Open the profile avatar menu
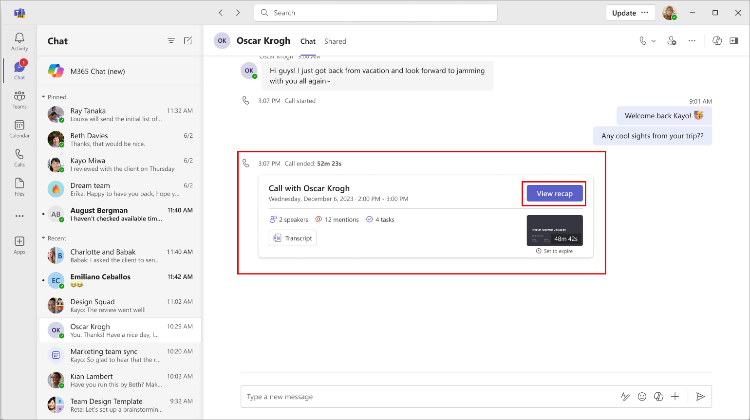750x420 pixels. (669, 13)
